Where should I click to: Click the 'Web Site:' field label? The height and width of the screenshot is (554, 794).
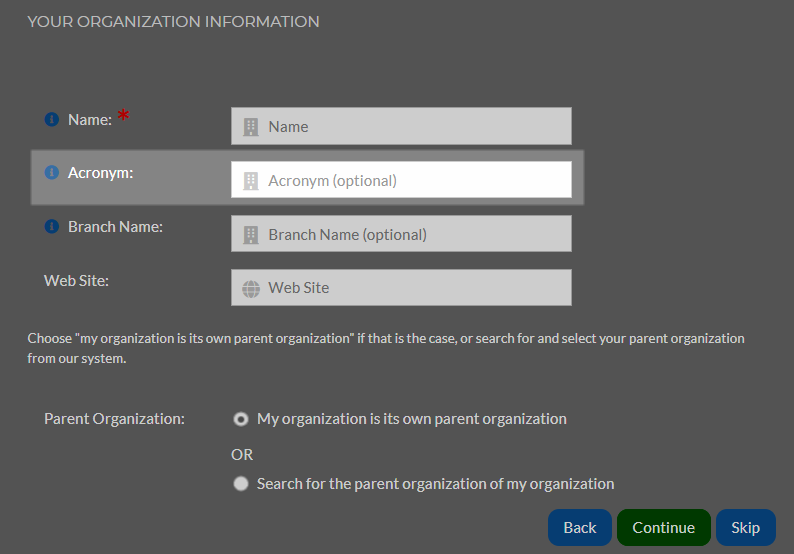tap(76, 281)
